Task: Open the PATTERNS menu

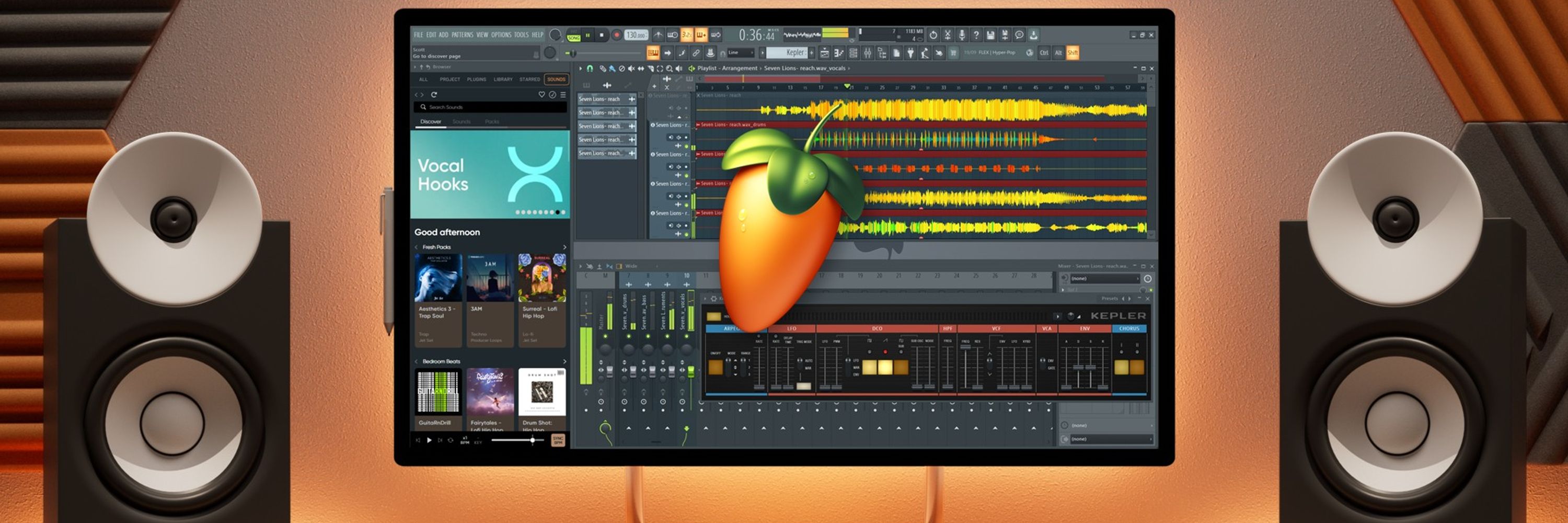Action: [462, 35]
